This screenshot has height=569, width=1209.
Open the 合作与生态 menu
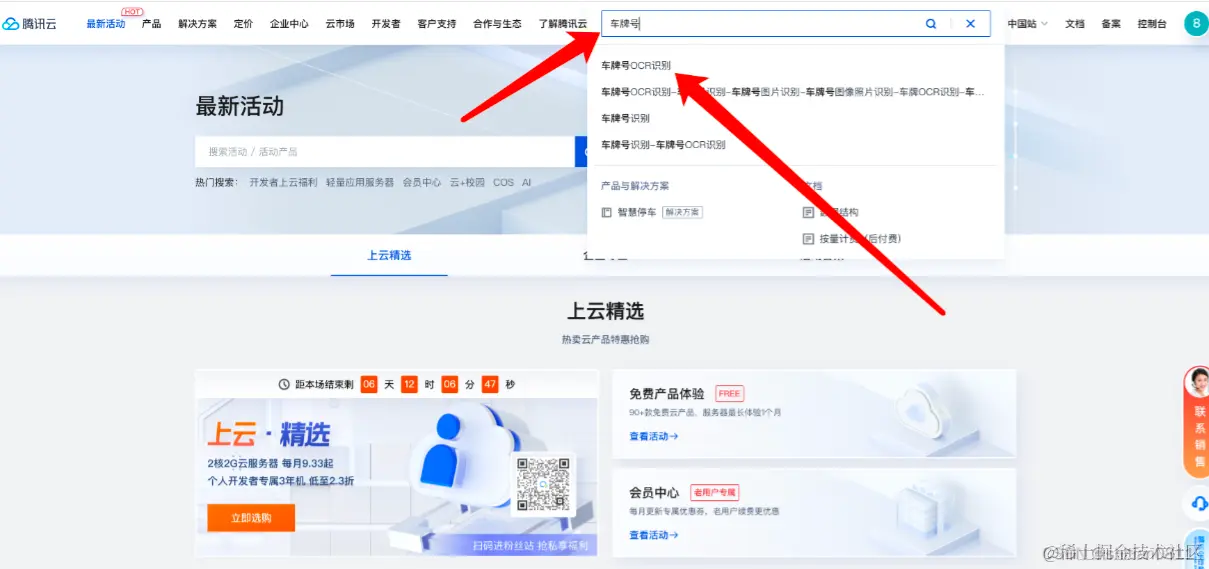coord(497,23)
